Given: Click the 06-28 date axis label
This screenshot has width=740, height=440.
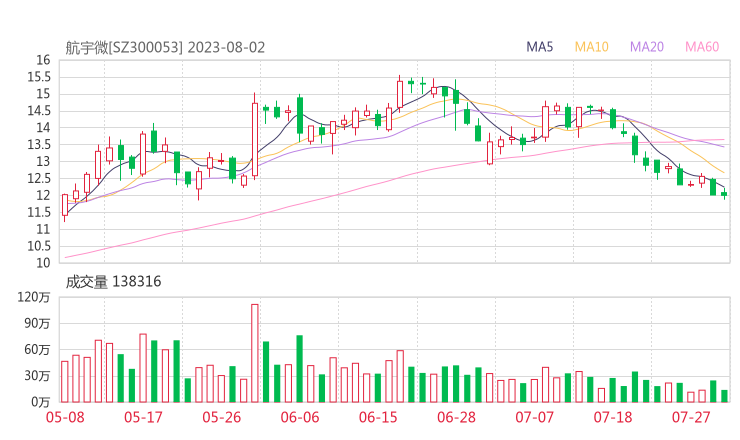Looking at the screenshot, I should pyautogui.click(x=456, y=417).
